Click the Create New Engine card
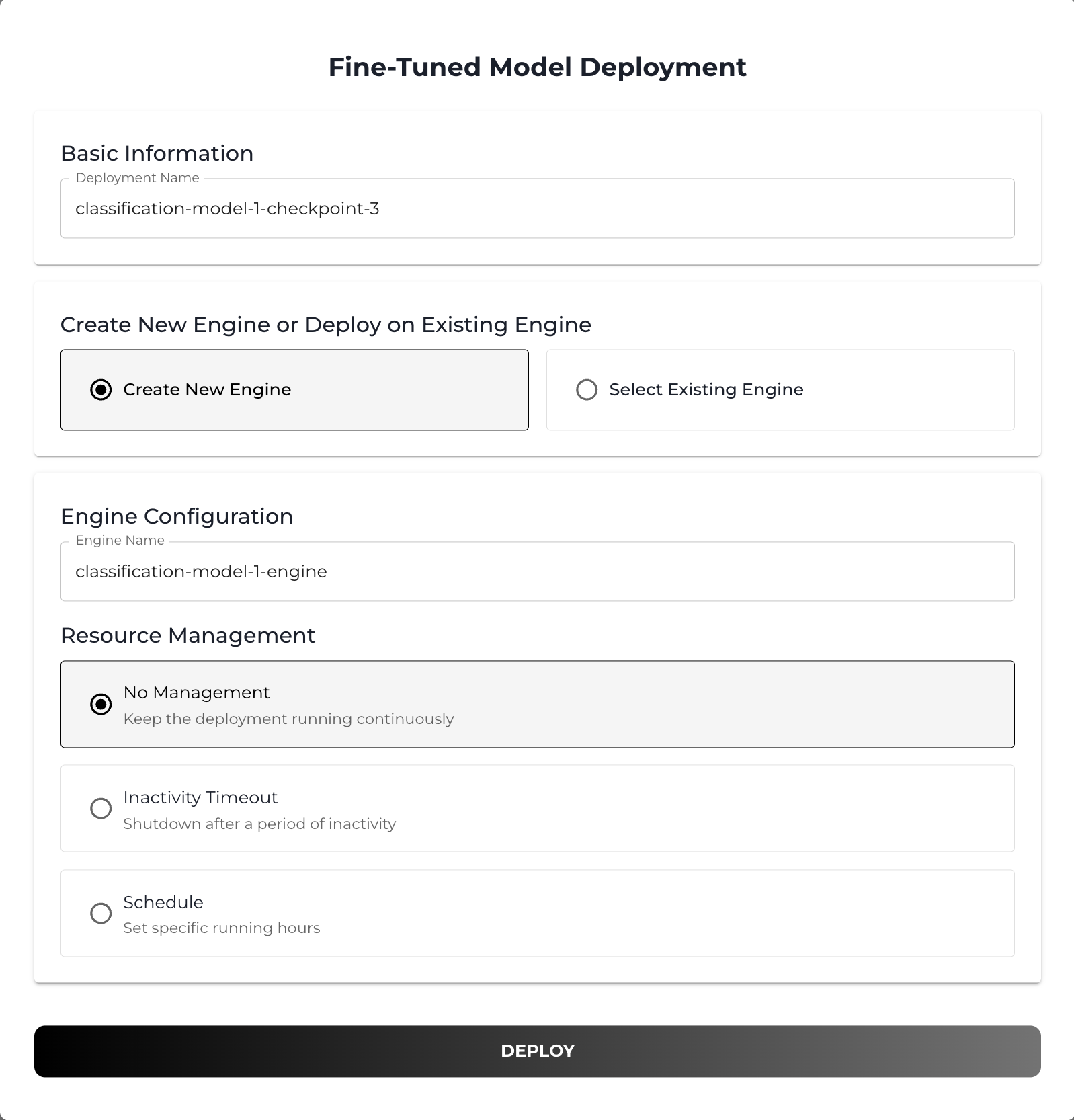 point(294,389)
